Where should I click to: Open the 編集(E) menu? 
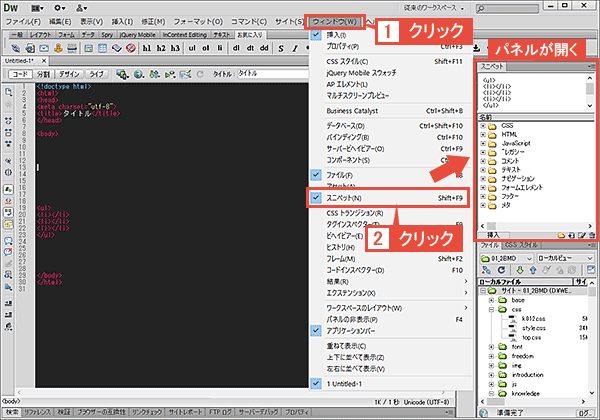pyautogui.click(x=60, y=22)
